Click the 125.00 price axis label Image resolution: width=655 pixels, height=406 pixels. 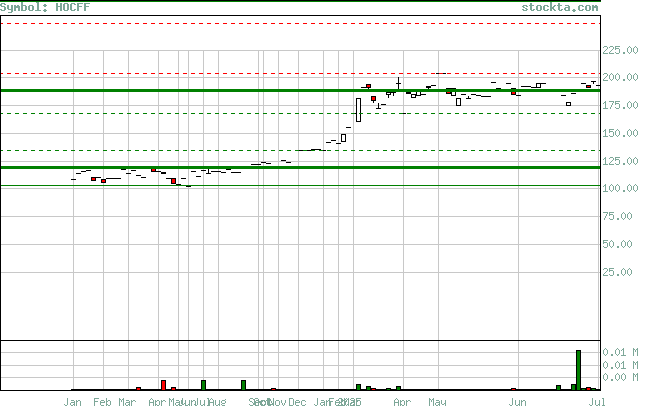point(620,161)
